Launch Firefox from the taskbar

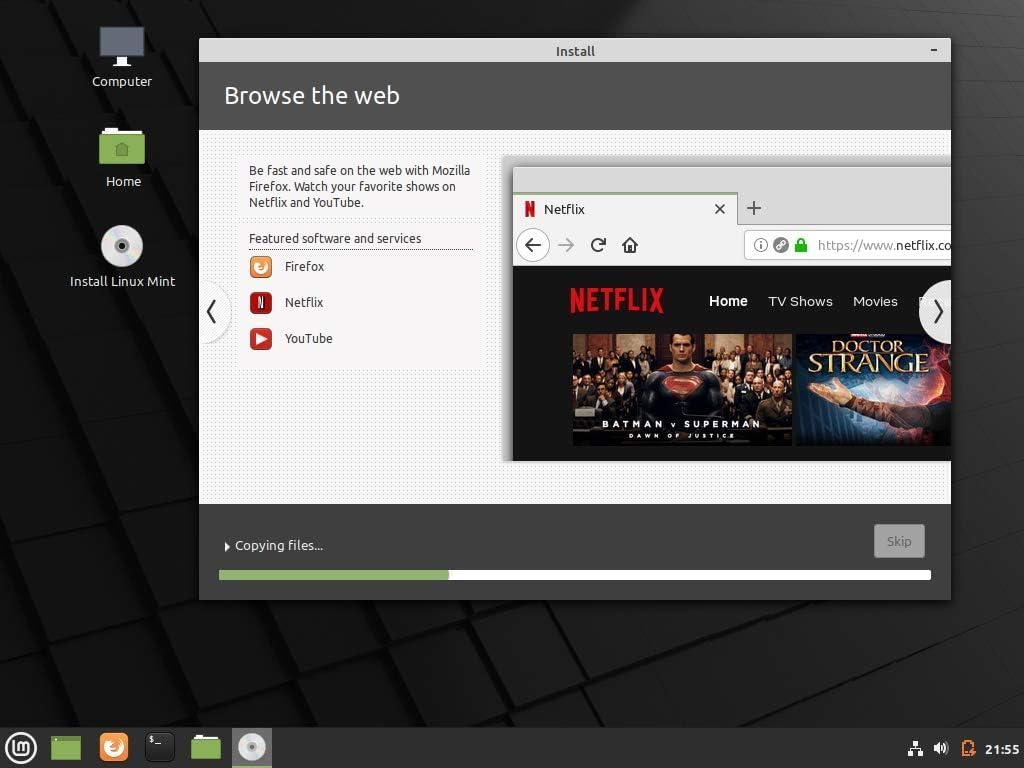(114, 747)
